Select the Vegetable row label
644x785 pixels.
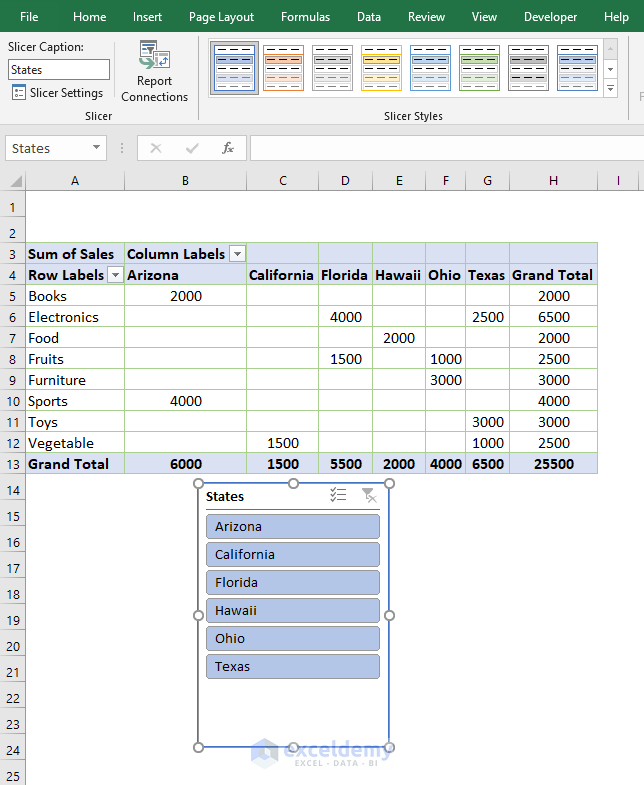[75, 443]
